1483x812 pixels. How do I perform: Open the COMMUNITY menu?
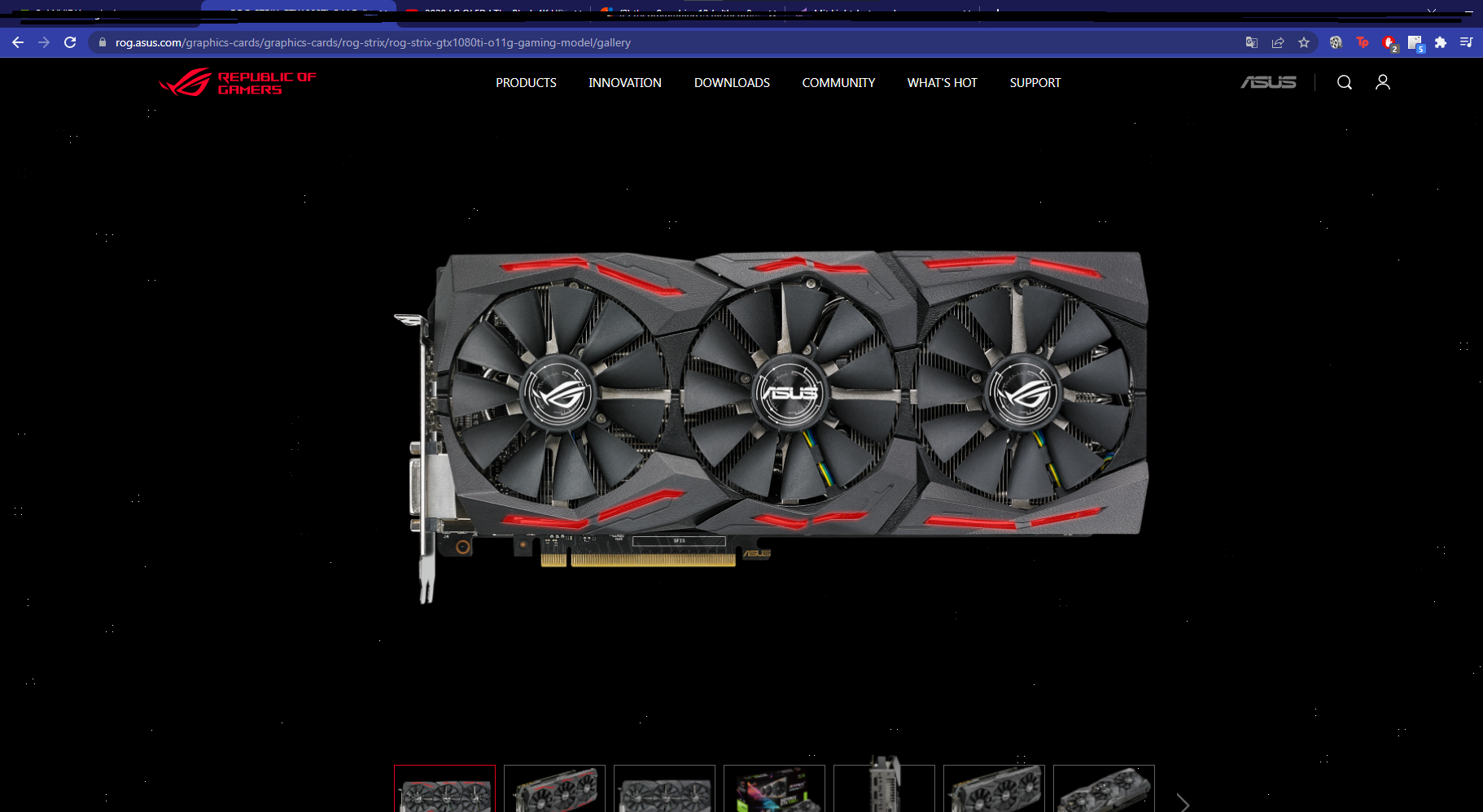tap(838, 83)
